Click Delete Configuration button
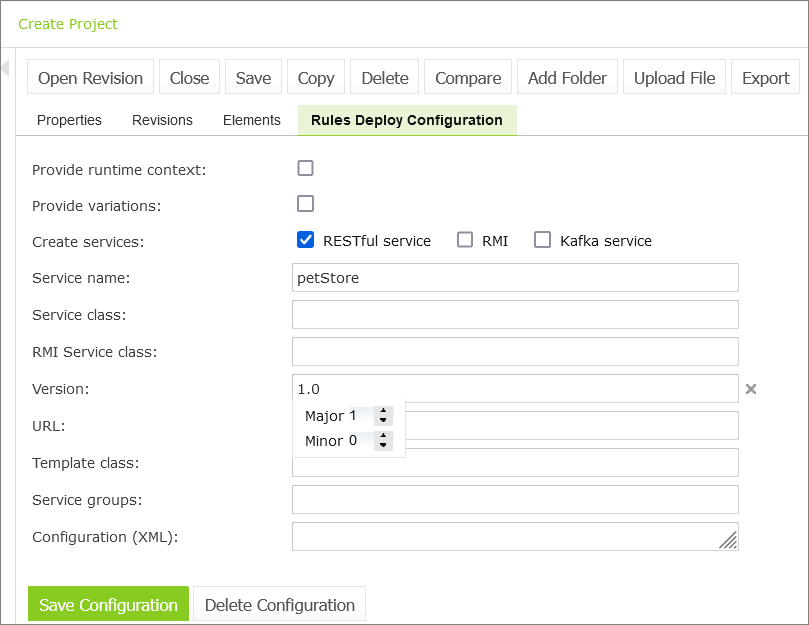This screenshot has width=809, height=625. pyautogui.click(x=279, y=605)
